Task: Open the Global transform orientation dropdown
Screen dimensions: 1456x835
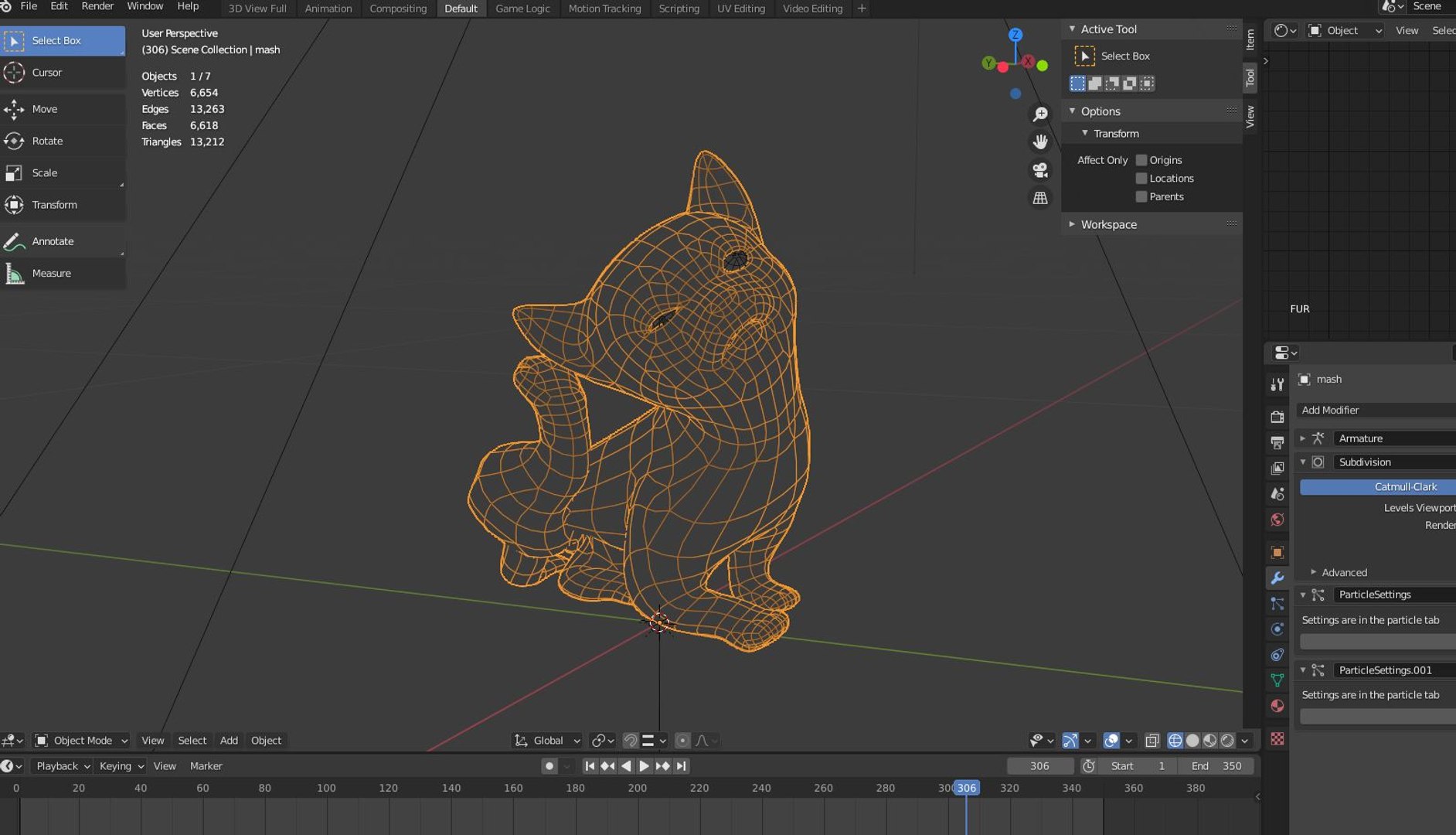Action: [x=547, y=741]
